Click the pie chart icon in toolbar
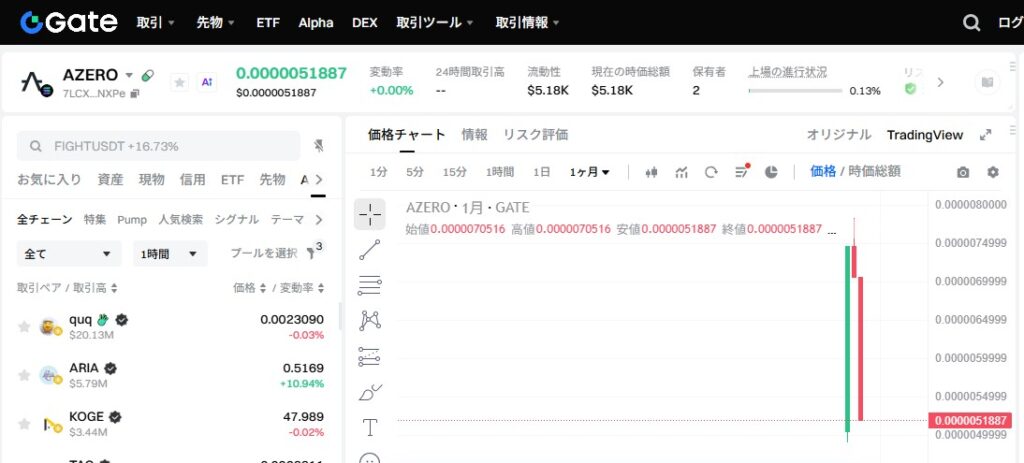This screenshot has height=463, width=1024. click(x=771, y=172)
